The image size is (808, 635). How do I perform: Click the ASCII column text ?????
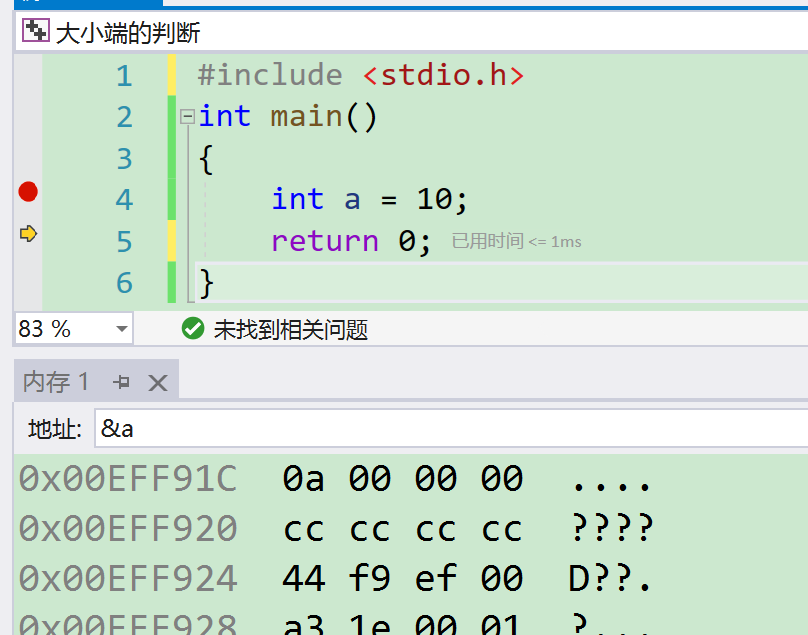tap(612, 528)
